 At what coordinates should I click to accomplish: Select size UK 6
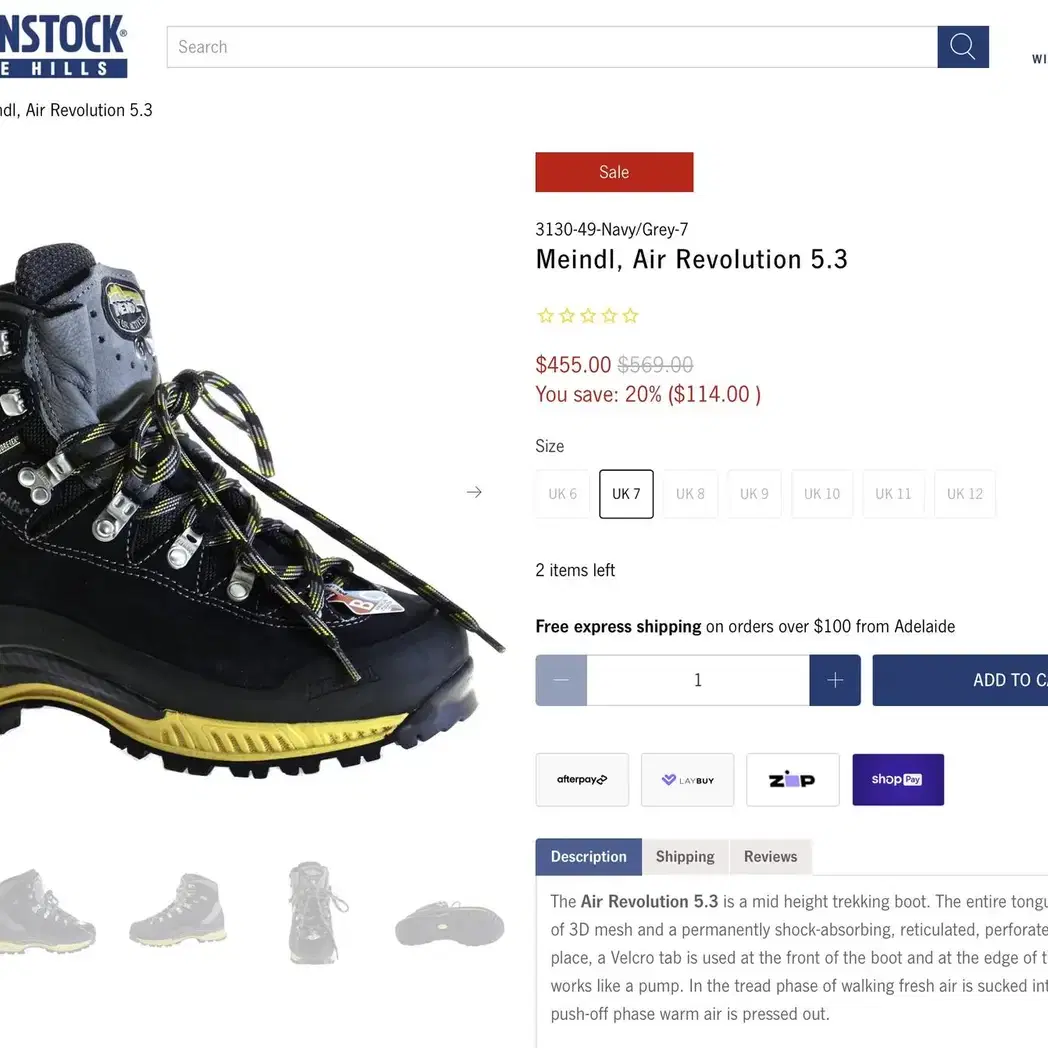click(x=563, y=494)
